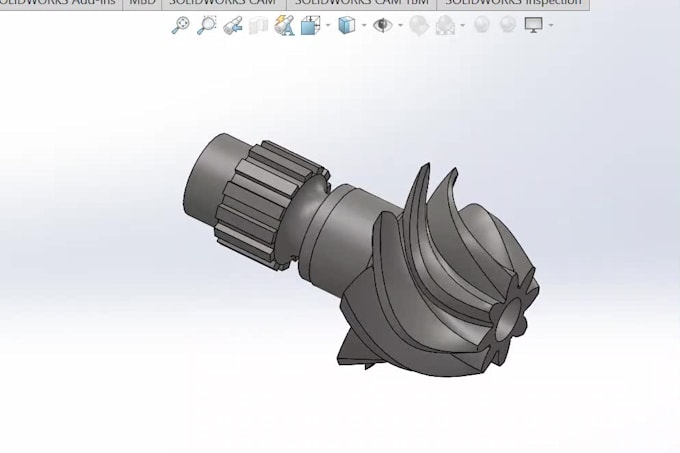Open Dynamic Annotation Views tool
Screen dimensions: 680x453
pyautogui.click(x=284, y=25)
